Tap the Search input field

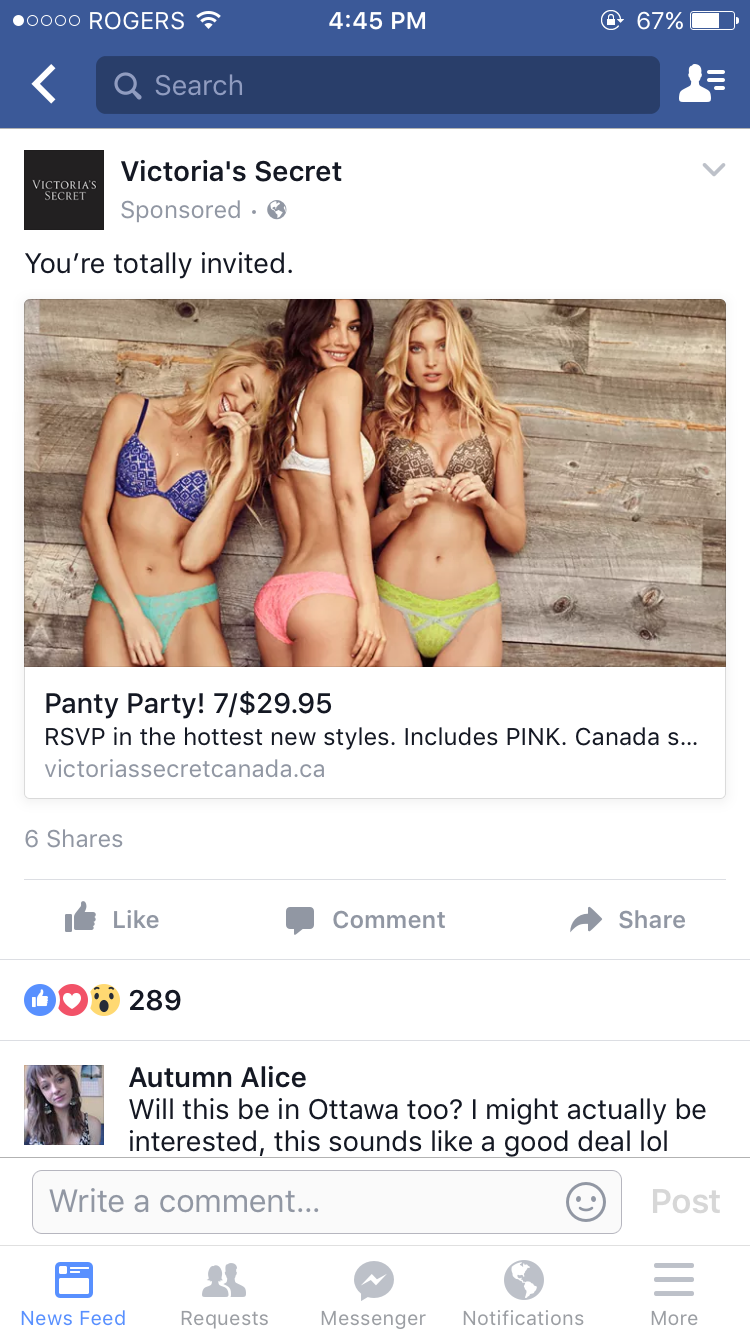378,85
